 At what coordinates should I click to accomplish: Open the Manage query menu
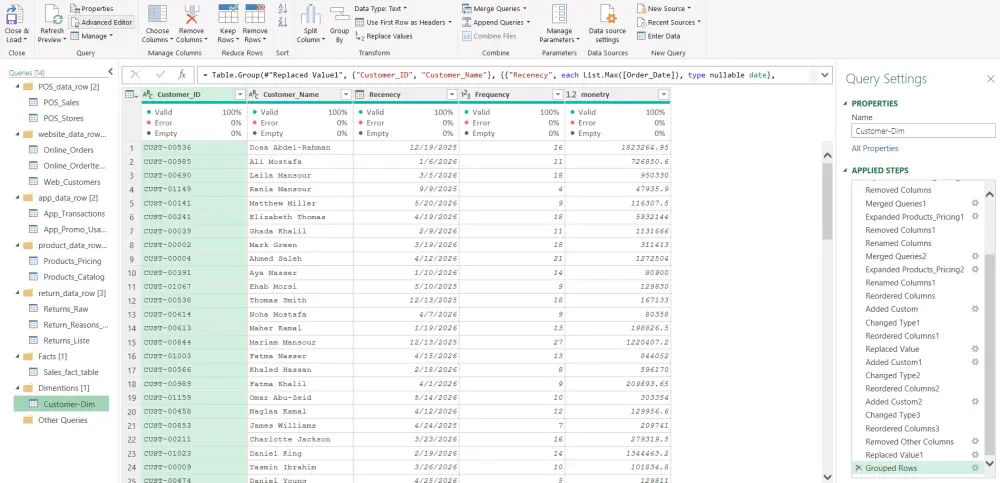[x=92, y=36]
